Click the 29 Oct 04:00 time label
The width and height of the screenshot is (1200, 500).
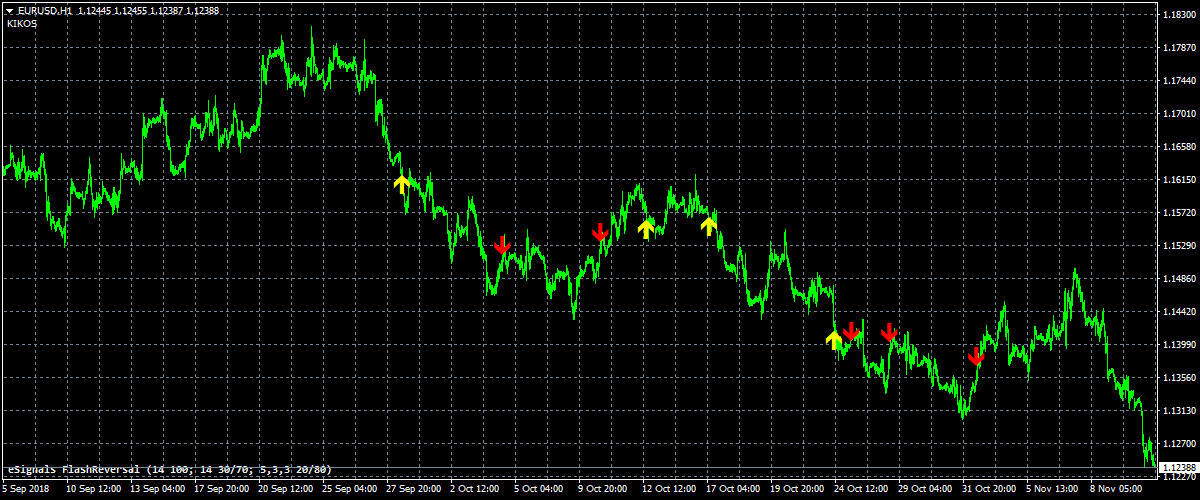click(x=926, y=490)
